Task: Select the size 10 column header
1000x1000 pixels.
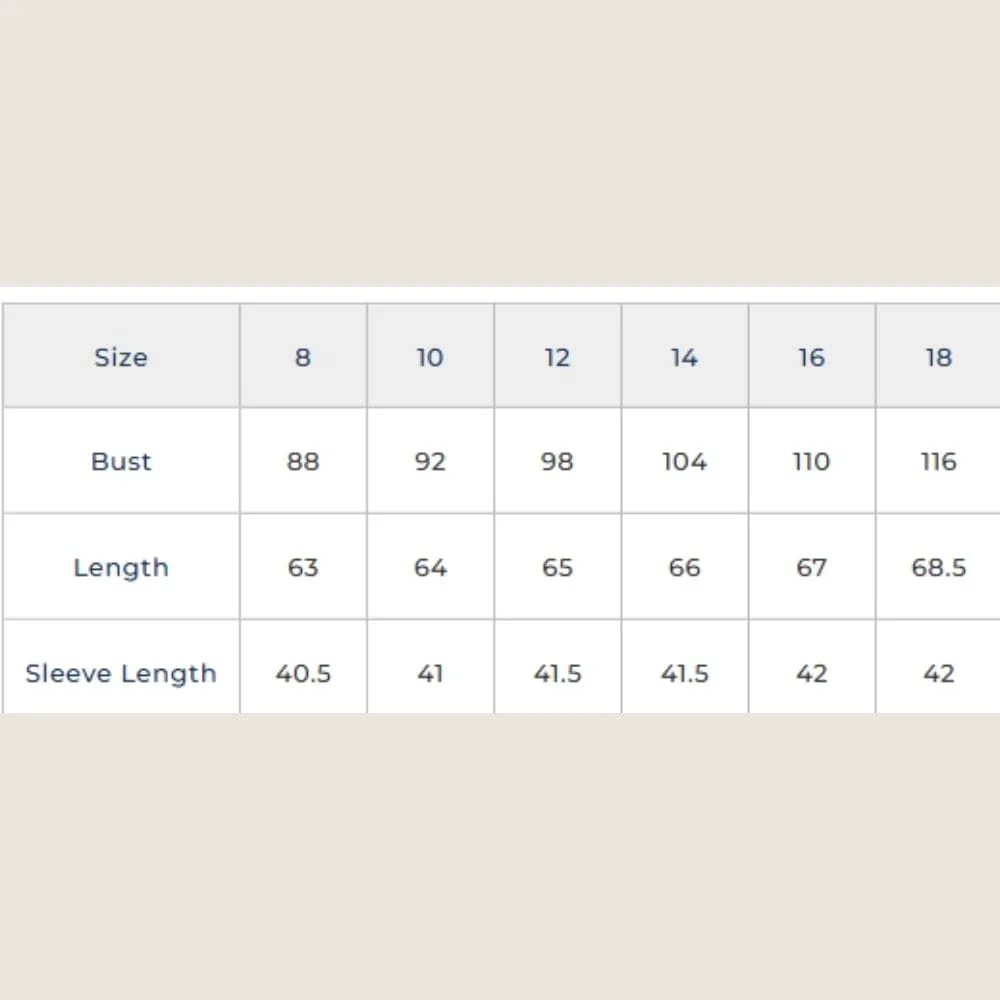Action: (430, 356)
